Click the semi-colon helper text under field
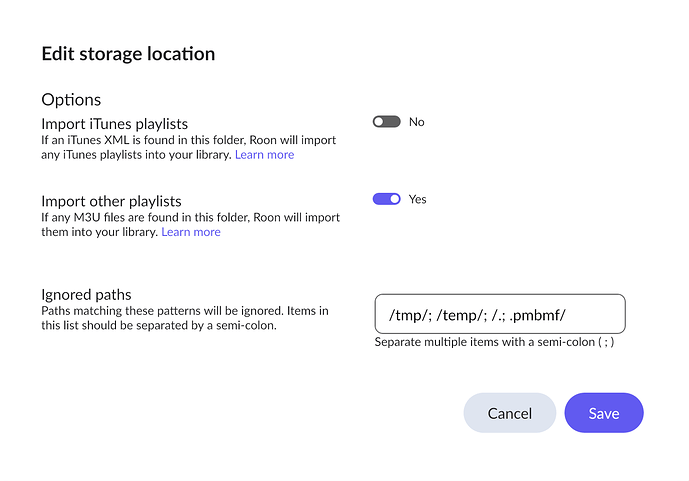Image resolution: width=689 pixels, height=481 pixels. [494, 342]
